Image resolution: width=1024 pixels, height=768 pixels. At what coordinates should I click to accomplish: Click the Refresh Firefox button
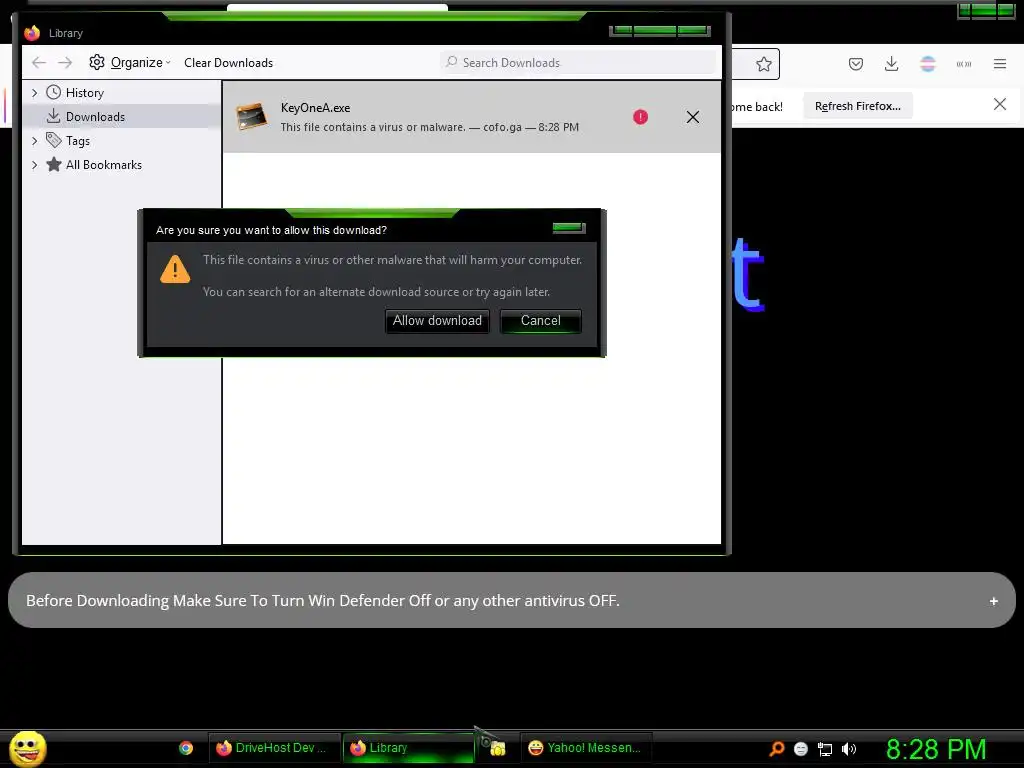pyautogui.click(x=857, y=106)
